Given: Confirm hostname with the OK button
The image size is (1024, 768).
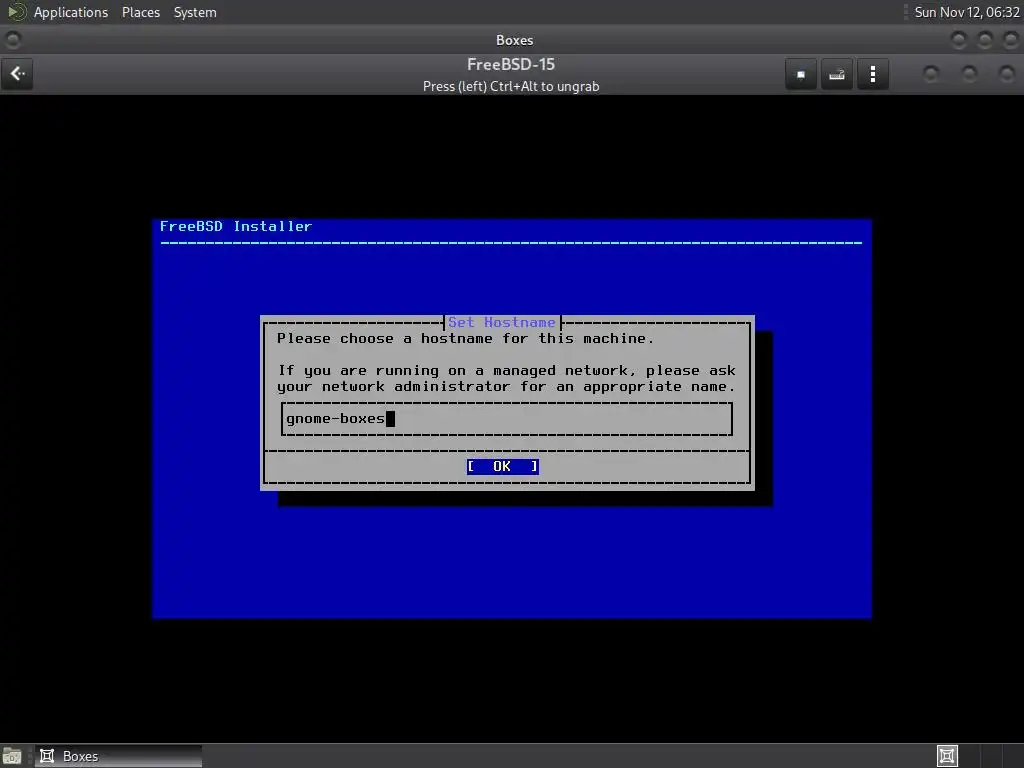Looking at the screenshot, I should tap(502, 466).
